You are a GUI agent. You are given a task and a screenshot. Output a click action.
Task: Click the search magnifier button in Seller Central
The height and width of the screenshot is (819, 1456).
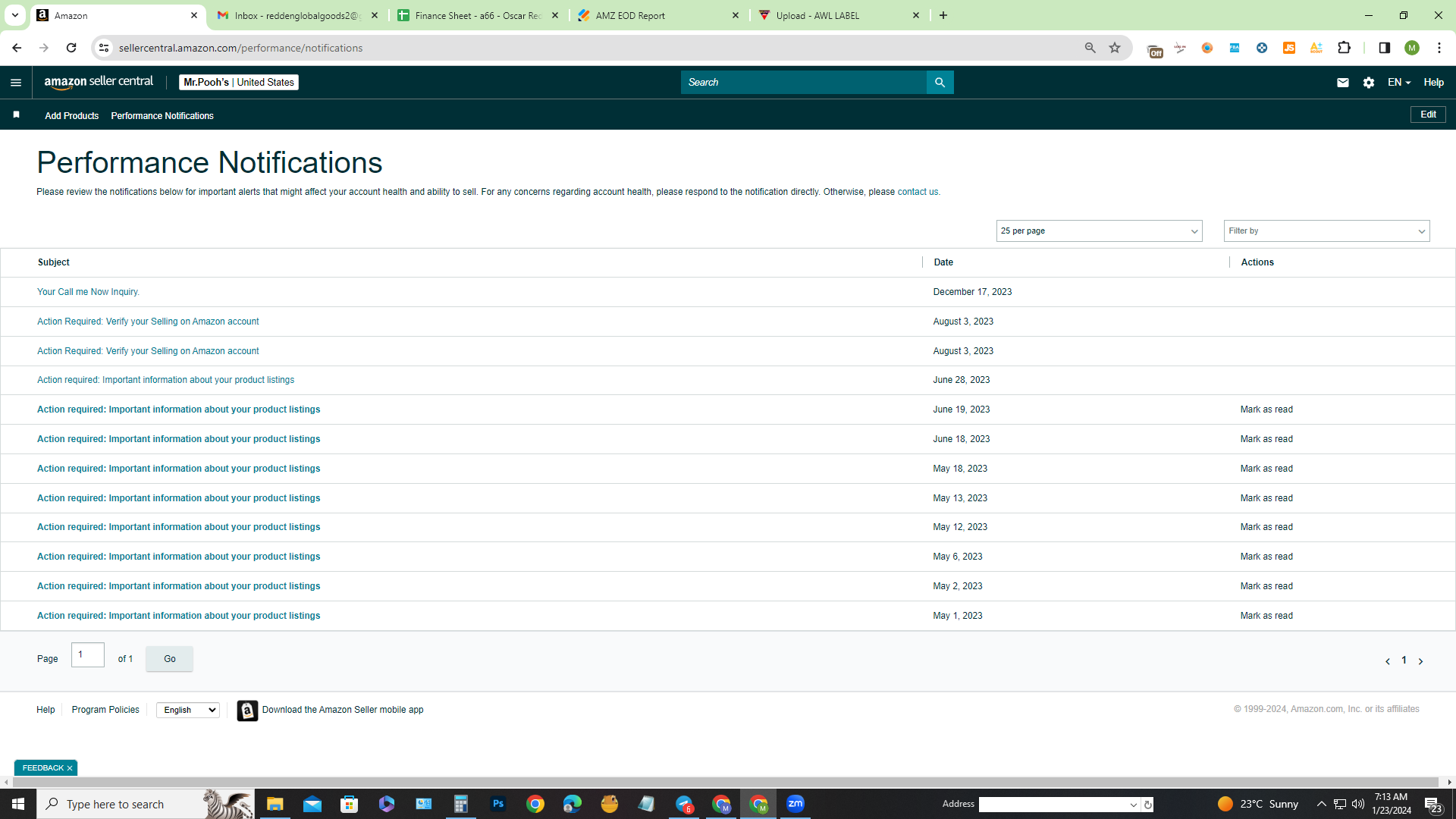(940, 83)
